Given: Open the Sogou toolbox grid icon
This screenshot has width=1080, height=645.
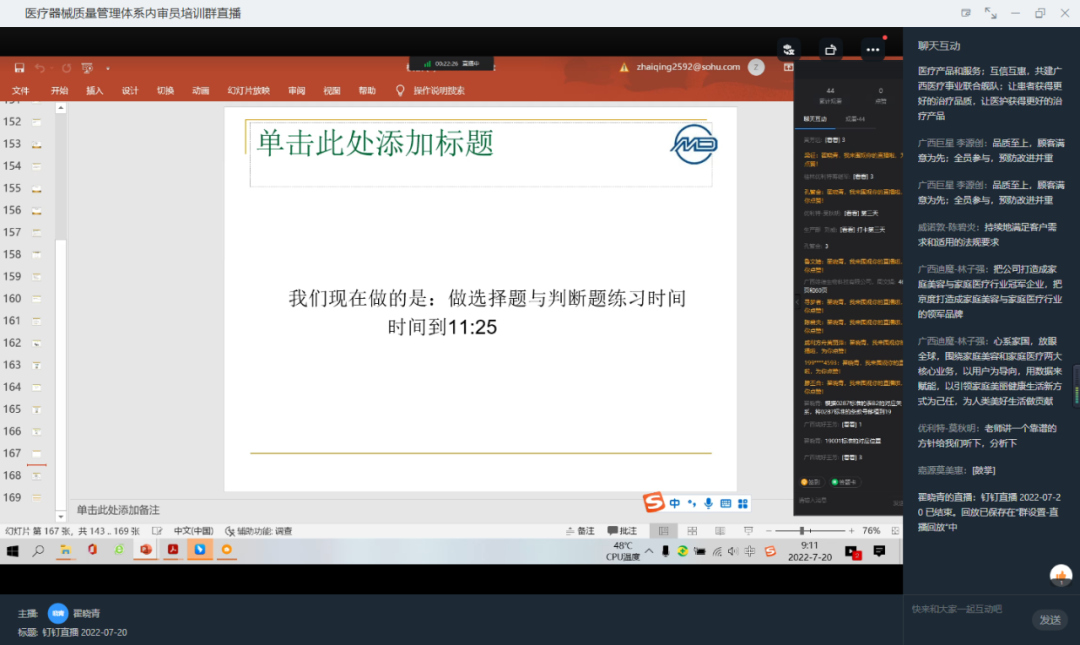Looking at the screenshot, I should point(742,504).
